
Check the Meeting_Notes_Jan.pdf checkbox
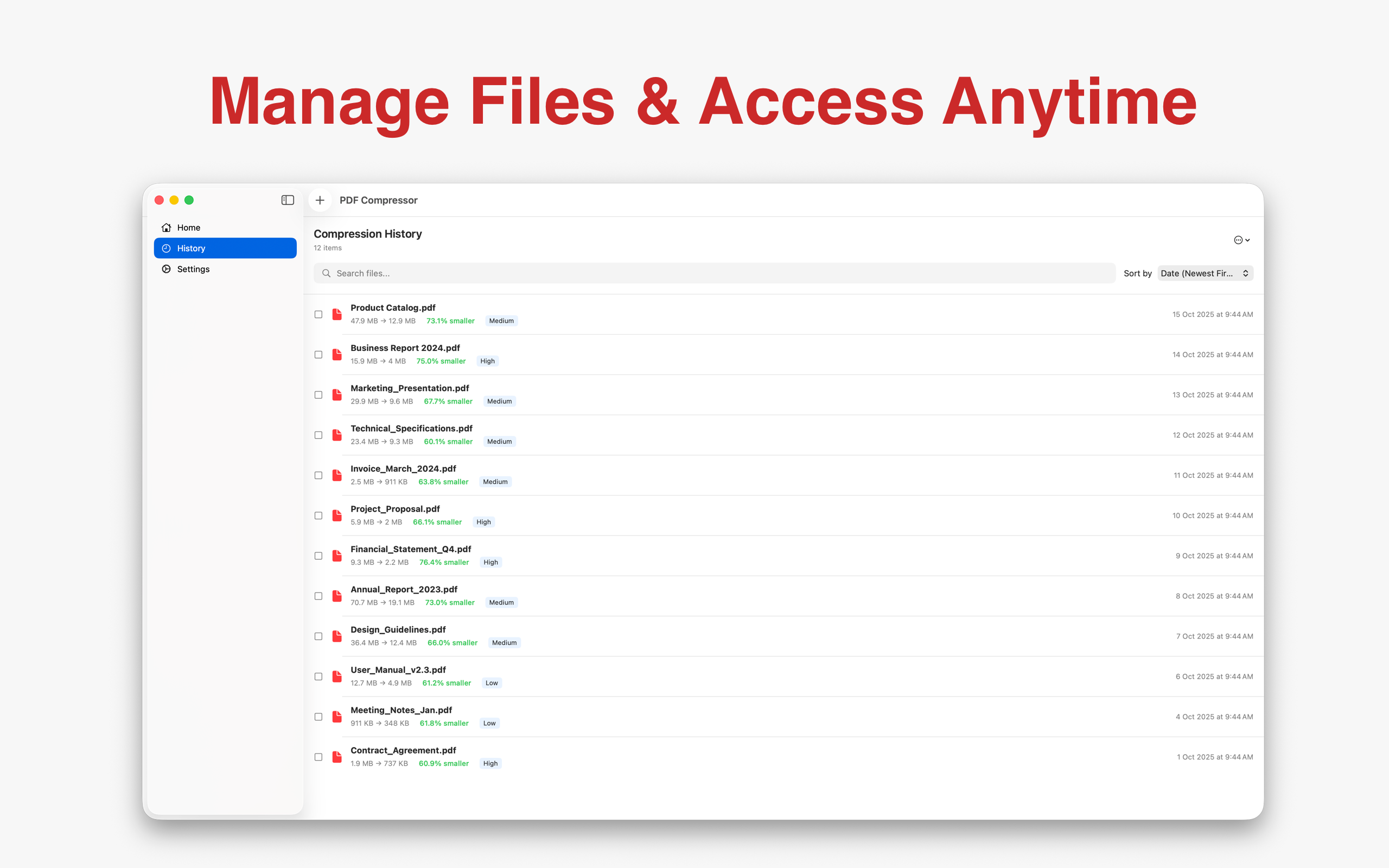[318, 716]
